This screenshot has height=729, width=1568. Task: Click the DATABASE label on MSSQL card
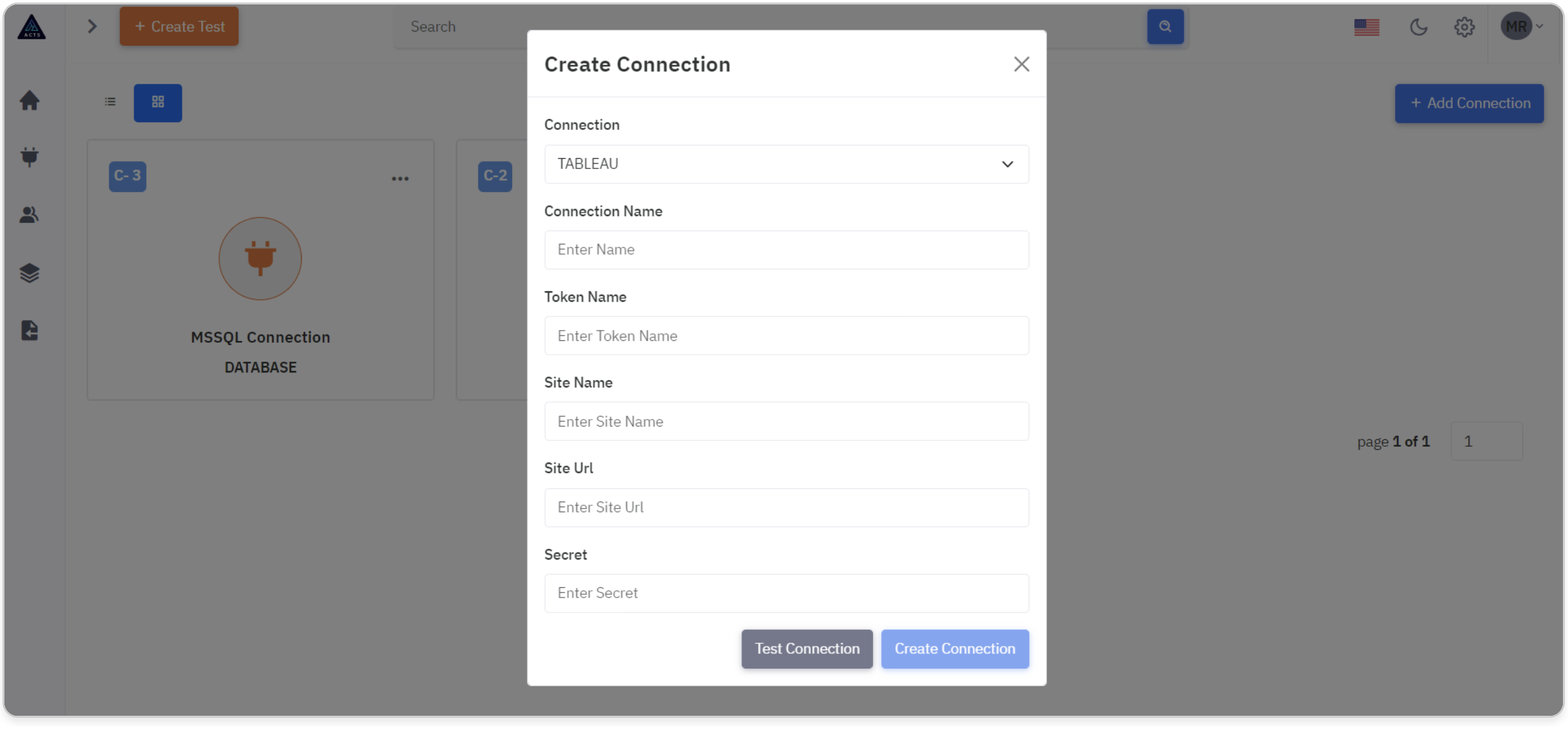click(260, 367)
